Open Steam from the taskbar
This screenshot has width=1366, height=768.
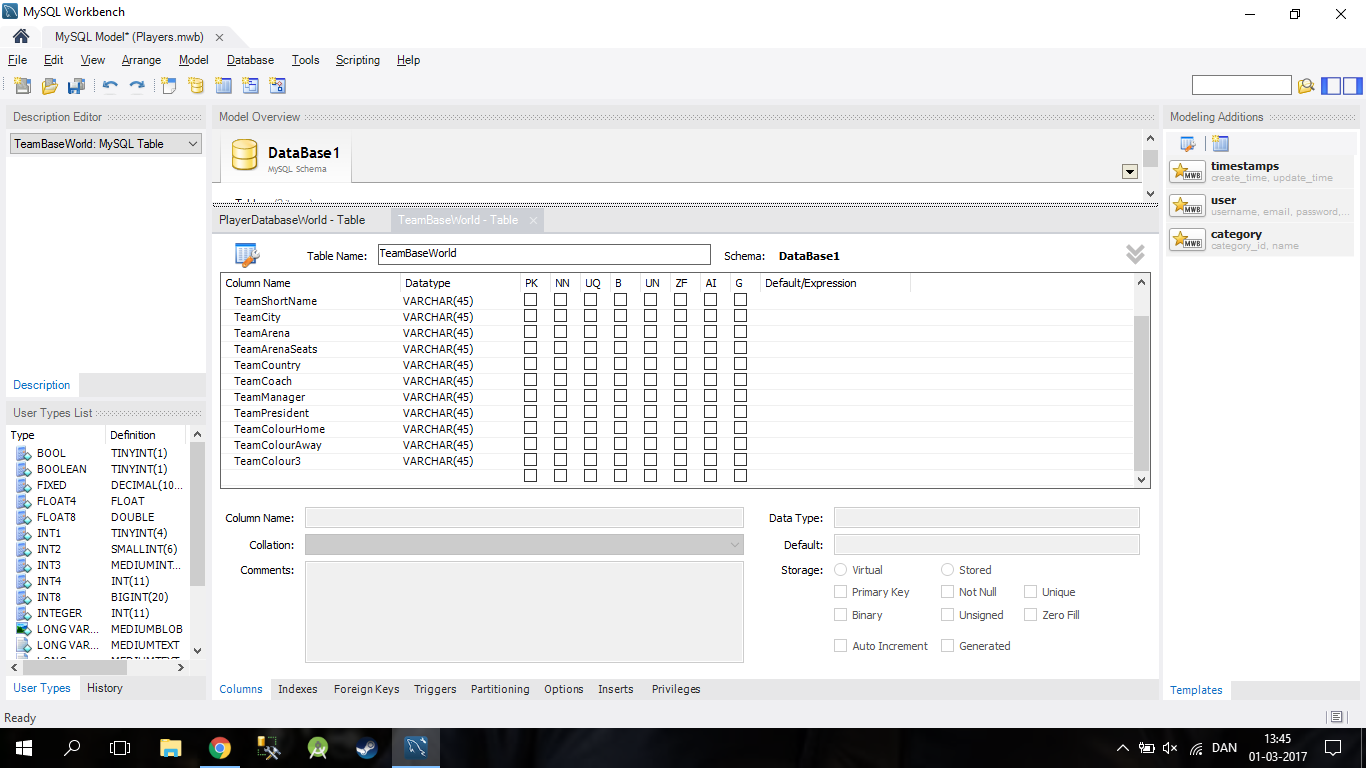367,747
